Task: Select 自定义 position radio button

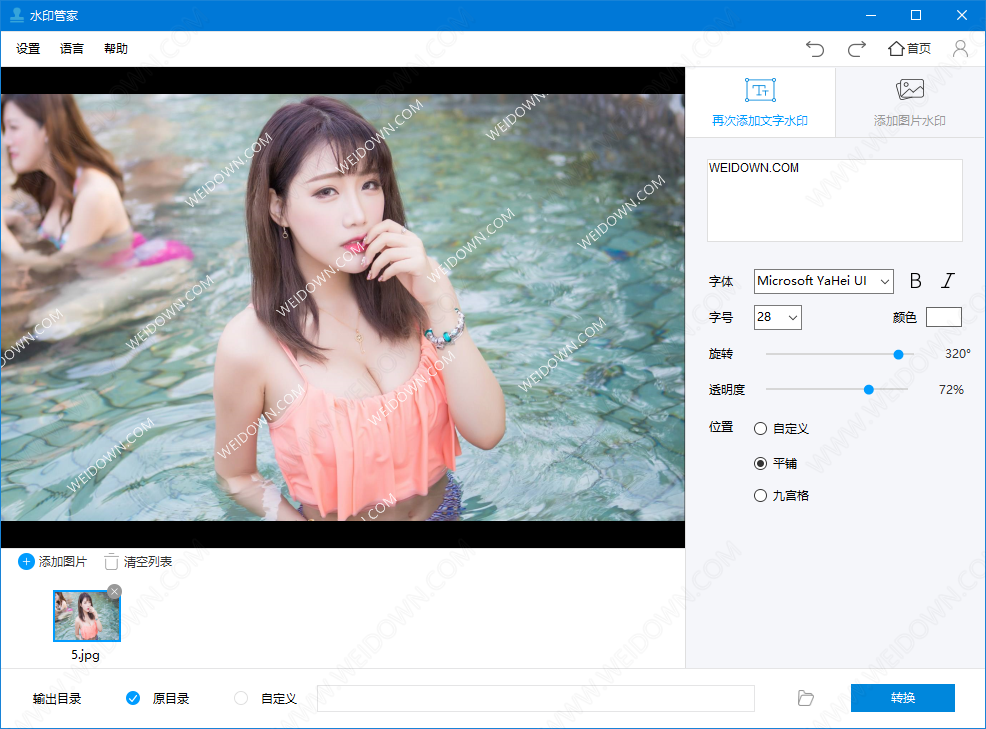Action: [760, 428]
